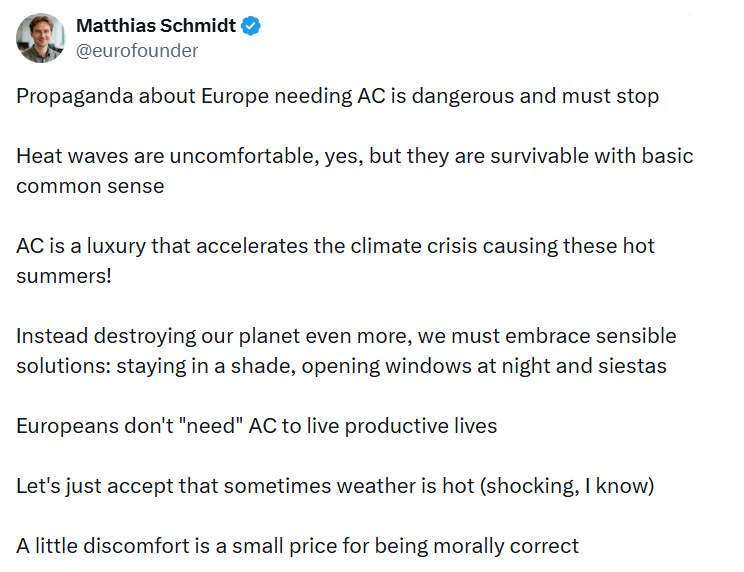Click the word 'Propaganda' opening the post
This screenshot has width=744, height=572.
(74, 96)
